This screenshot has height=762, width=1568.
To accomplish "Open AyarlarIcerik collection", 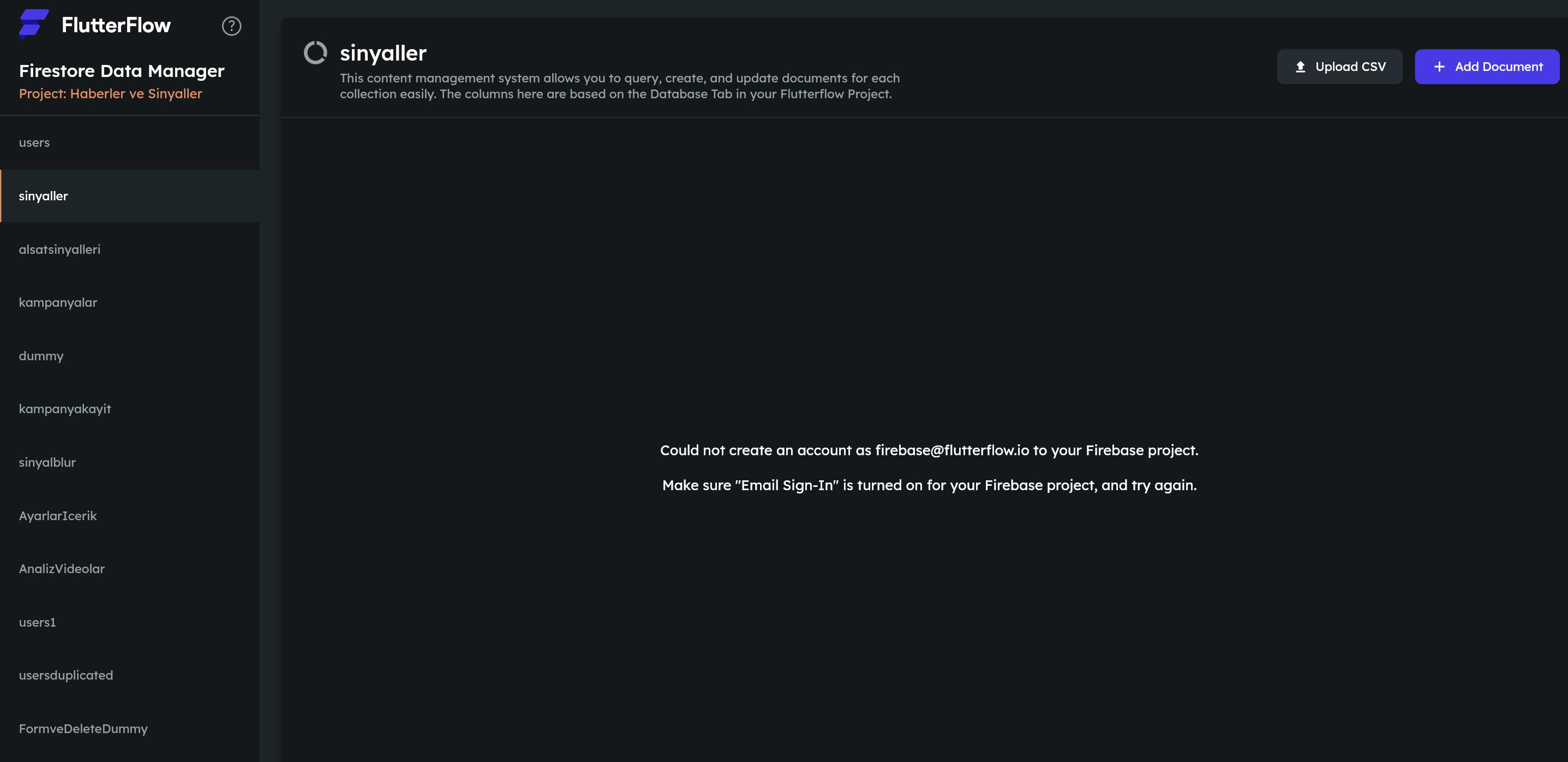I will coord(130,515).
